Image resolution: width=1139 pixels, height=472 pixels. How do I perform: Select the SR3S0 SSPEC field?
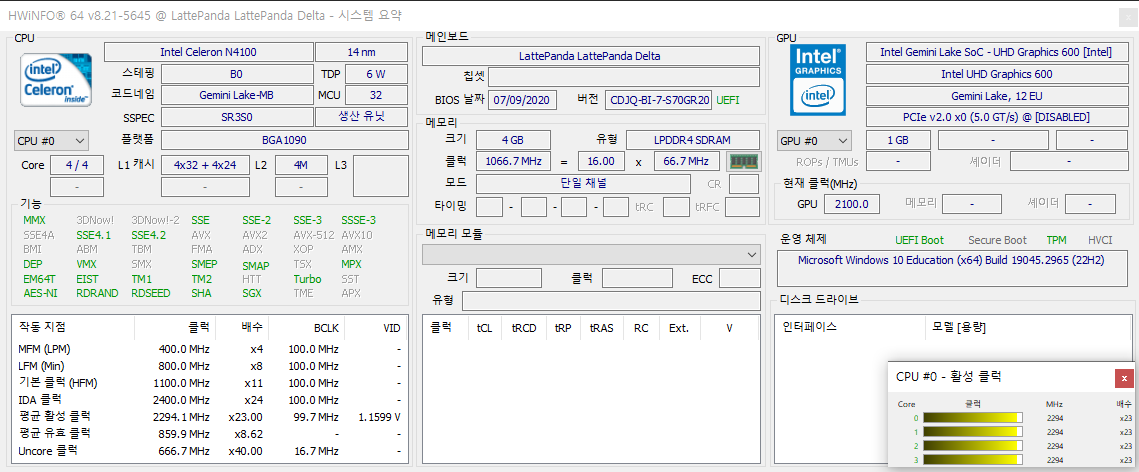point(236,117)
